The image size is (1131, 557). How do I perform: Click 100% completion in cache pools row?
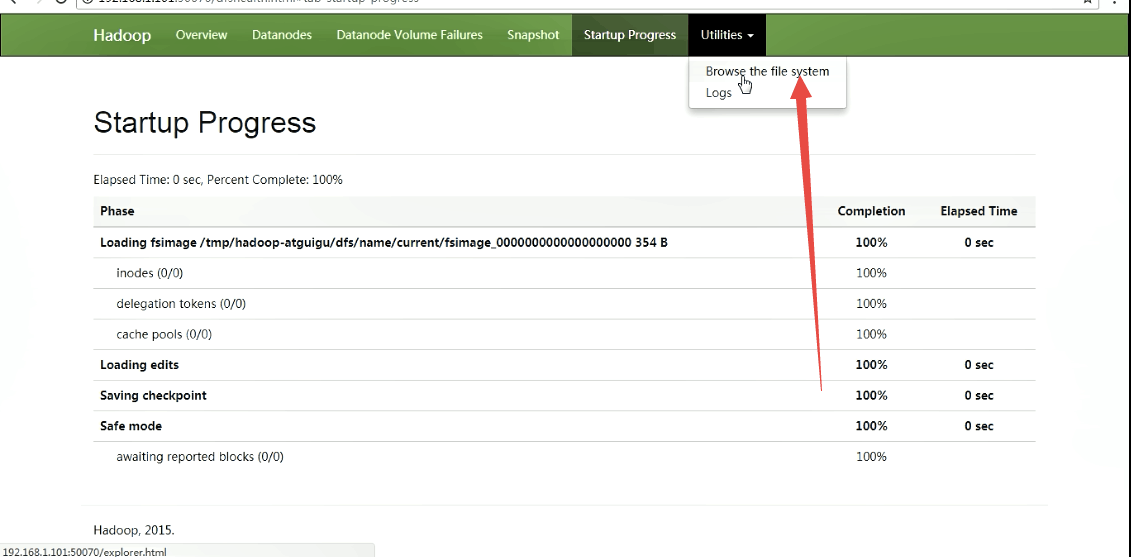click(871, 334)
